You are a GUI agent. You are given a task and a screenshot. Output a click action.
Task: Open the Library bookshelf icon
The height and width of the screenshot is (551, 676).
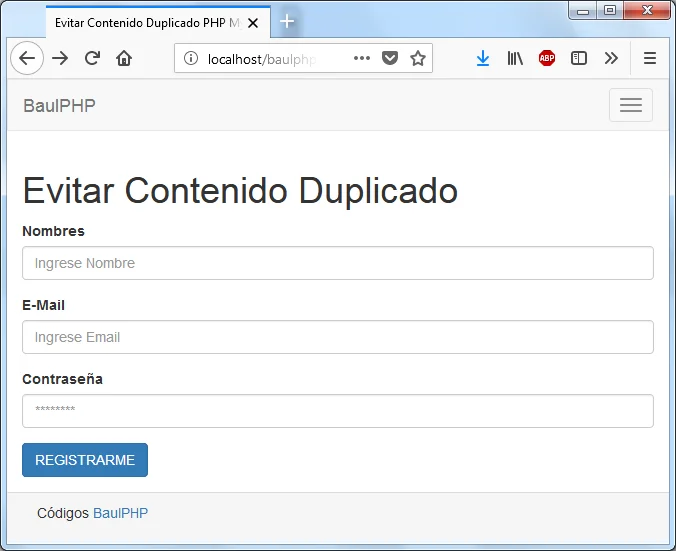(x=515, y=58)
